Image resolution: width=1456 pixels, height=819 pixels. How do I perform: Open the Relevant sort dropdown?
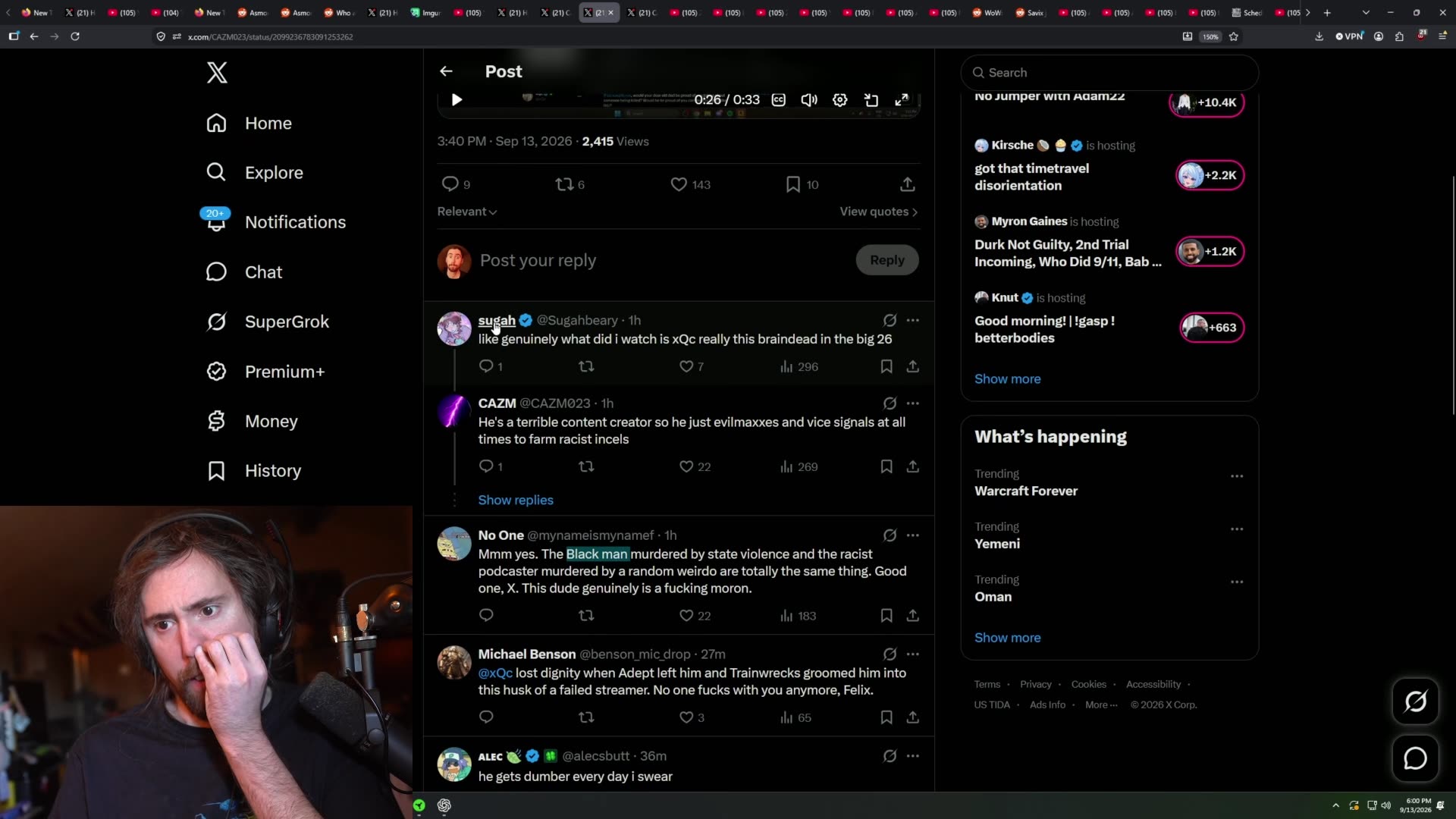pos(467,212)
